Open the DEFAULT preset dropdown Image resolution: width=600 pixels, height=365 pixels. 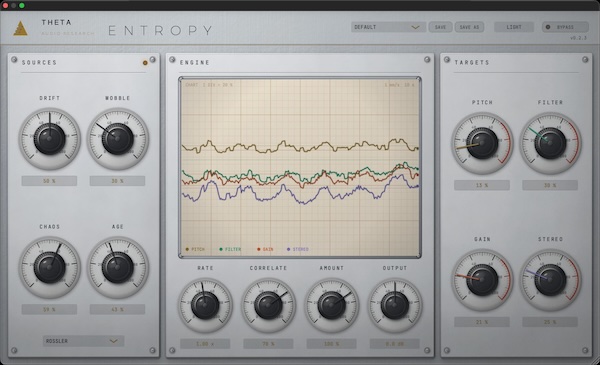[x=388, y=27]
